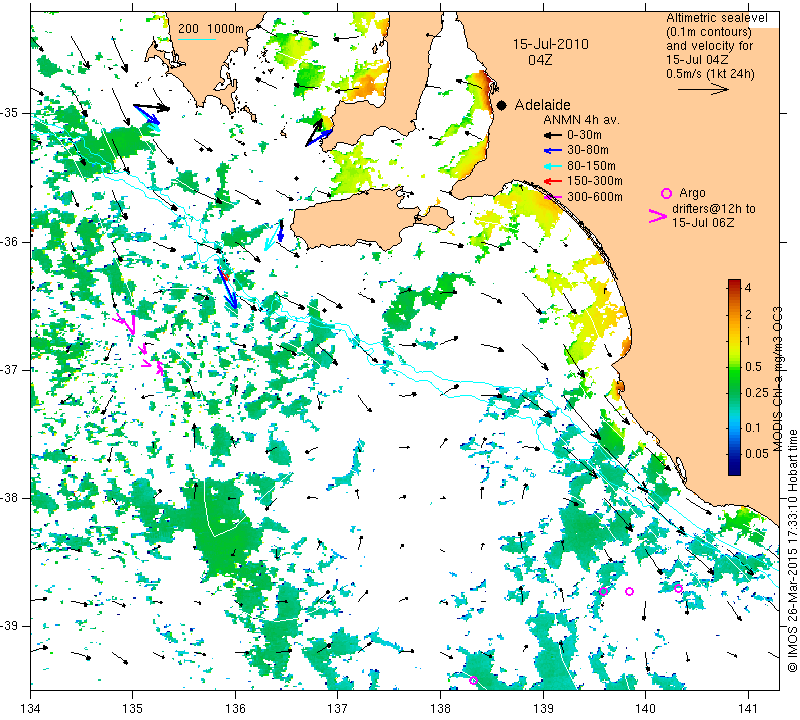Screen dimensions: 800x720
Task: Click the MODIS Chl-a mg/m3 colorbar title
Action: click(777, 379)
